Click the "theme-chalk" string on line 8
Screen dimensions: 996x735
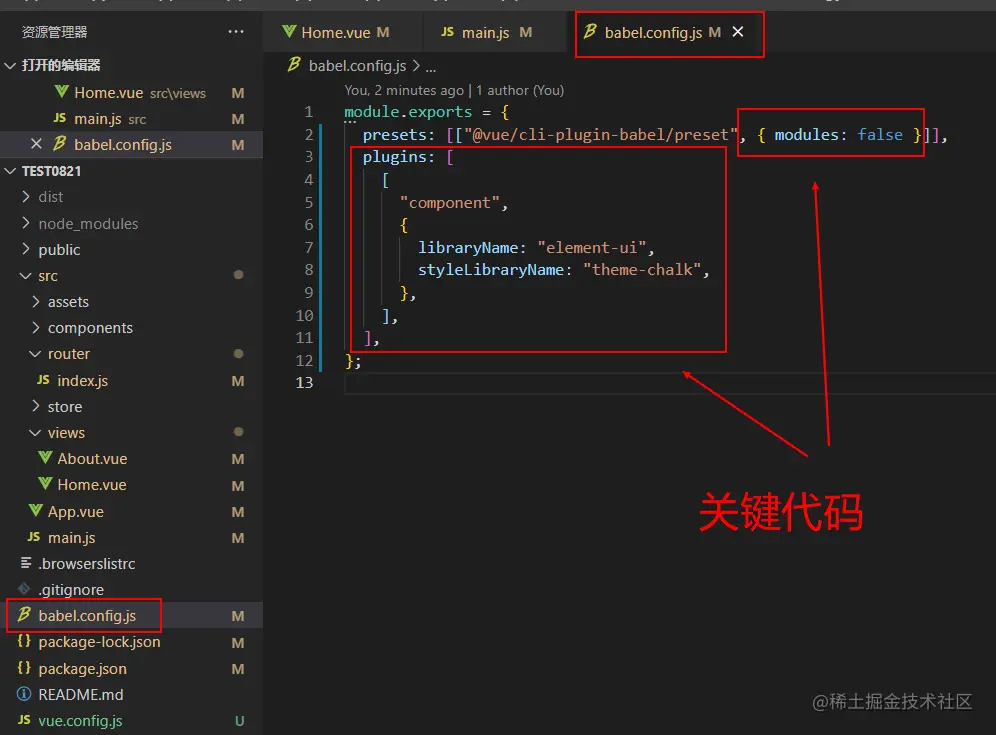pyautogui.click(x=642, y=270)
